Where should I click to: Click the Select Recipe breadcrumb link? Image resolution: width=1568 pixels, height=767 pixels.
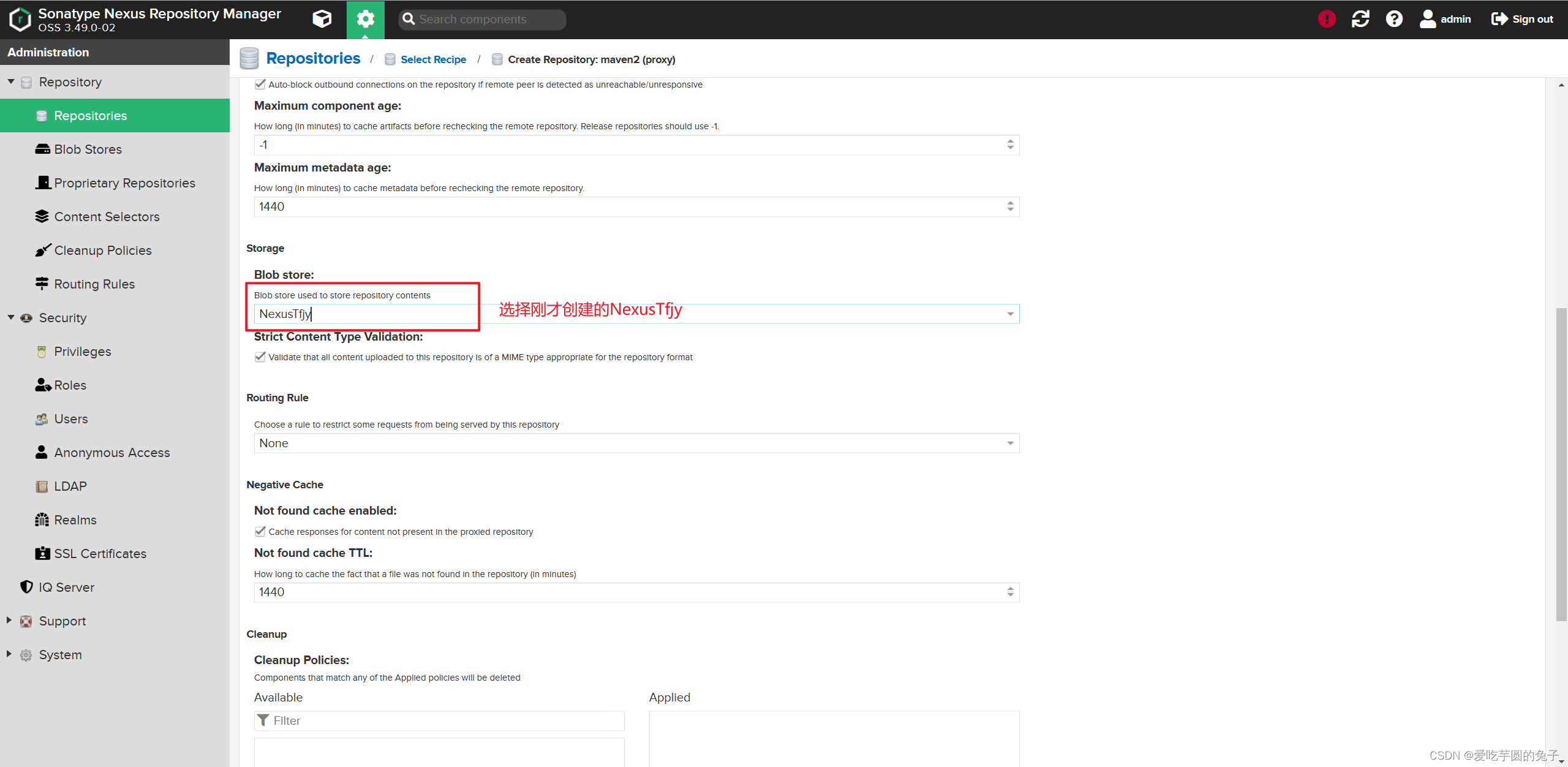pos(433,59)
